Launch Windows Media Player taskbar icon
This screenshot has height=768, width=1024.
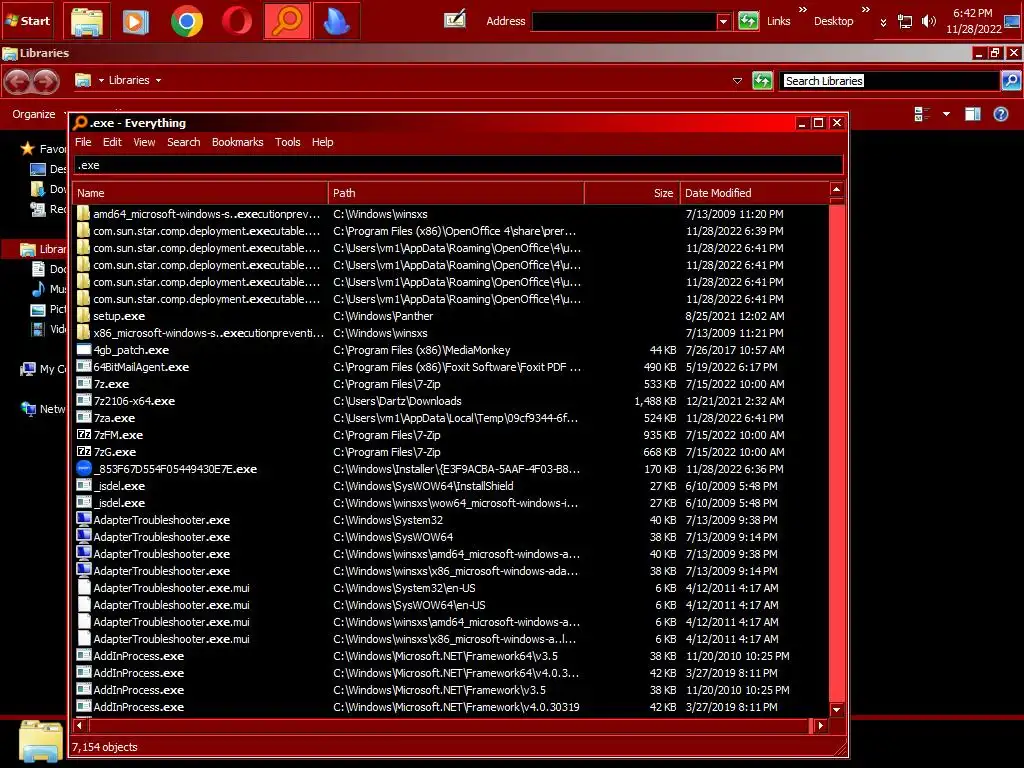click(136, 21)
